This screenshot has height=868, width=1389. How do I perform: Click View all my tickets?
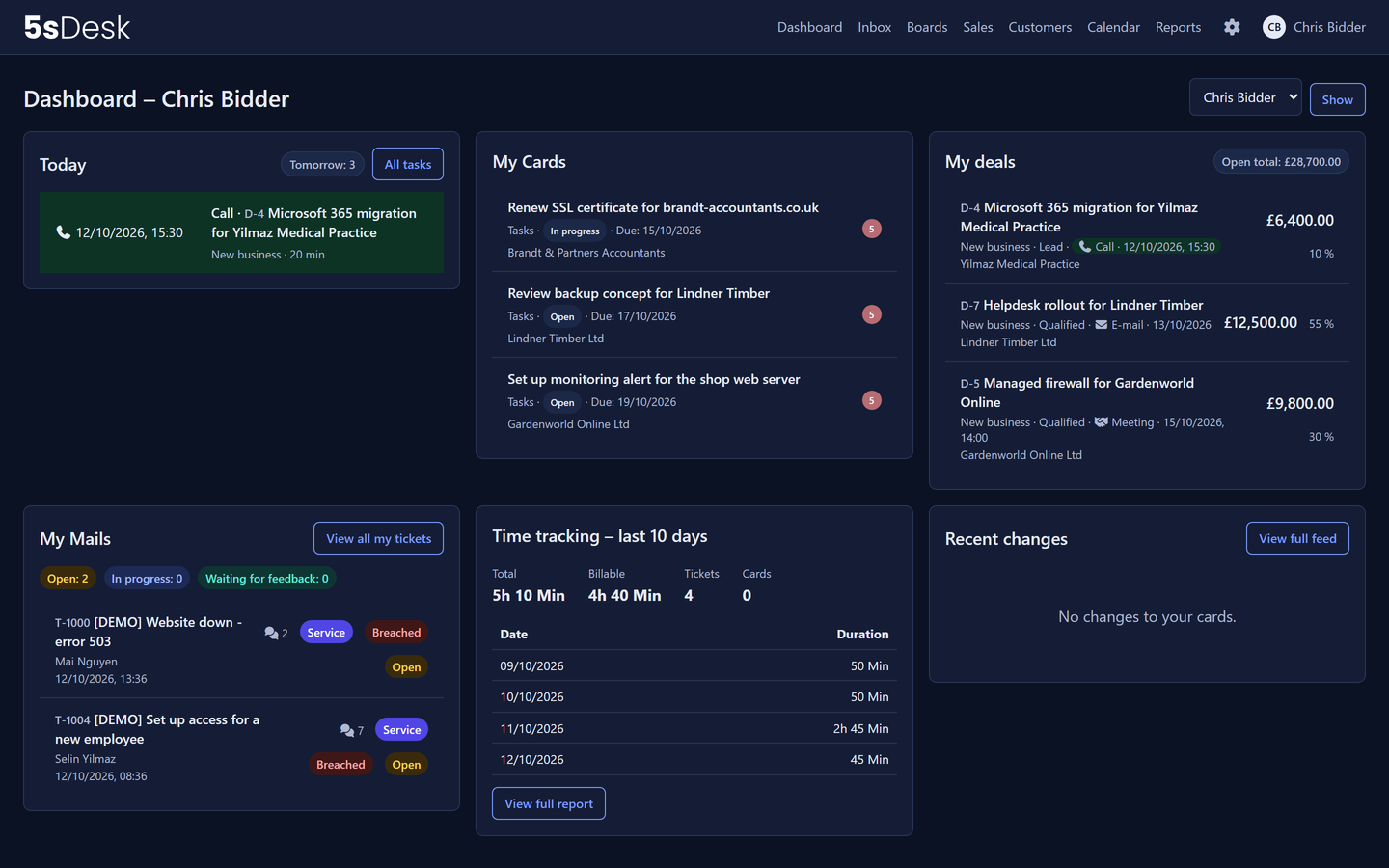tap(378, 538)
